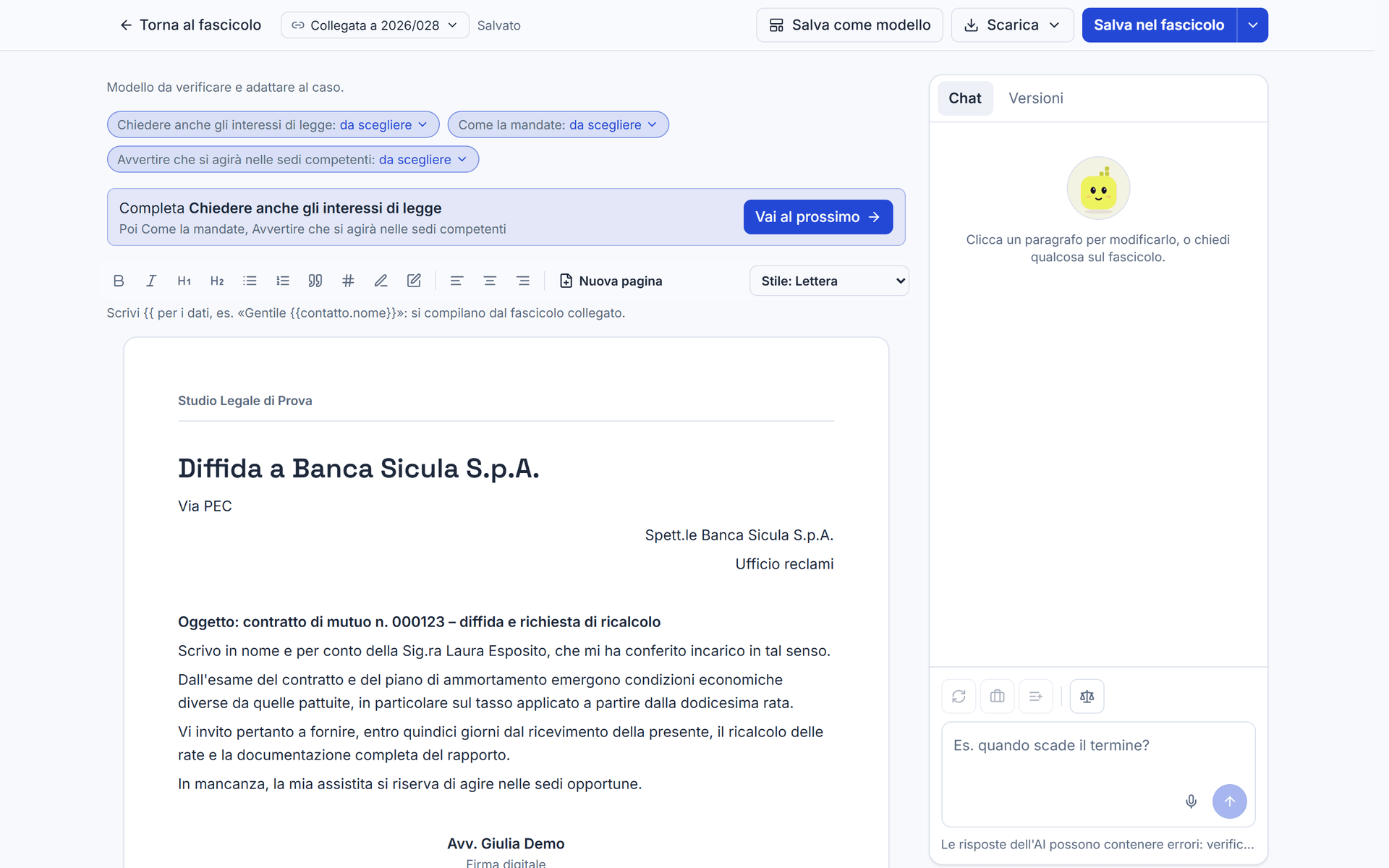
Task: Insert a numbered list
Action: tap(283, 281)
